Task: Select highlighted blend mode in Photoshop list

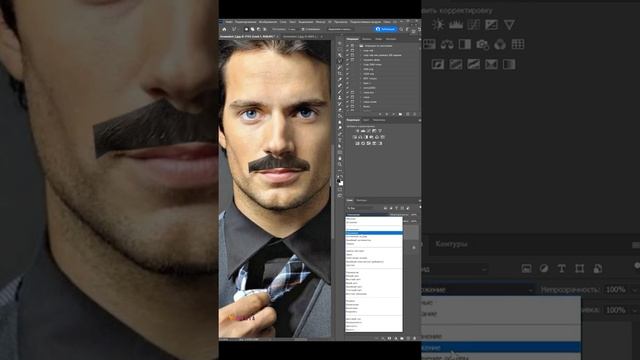Action: point(374,233)
